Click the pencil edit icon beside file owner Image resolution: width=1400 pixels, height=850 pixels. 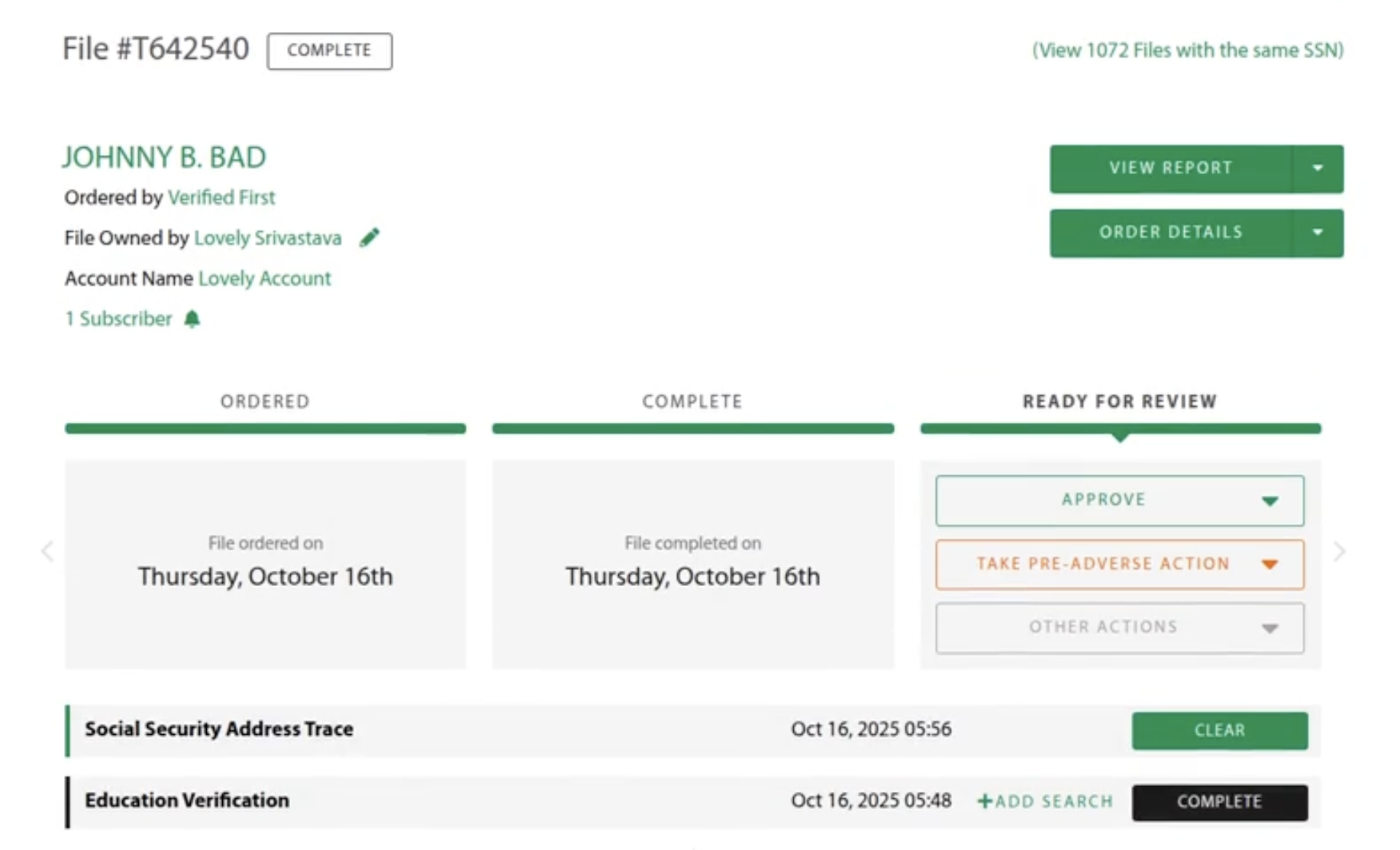point(369,238)
